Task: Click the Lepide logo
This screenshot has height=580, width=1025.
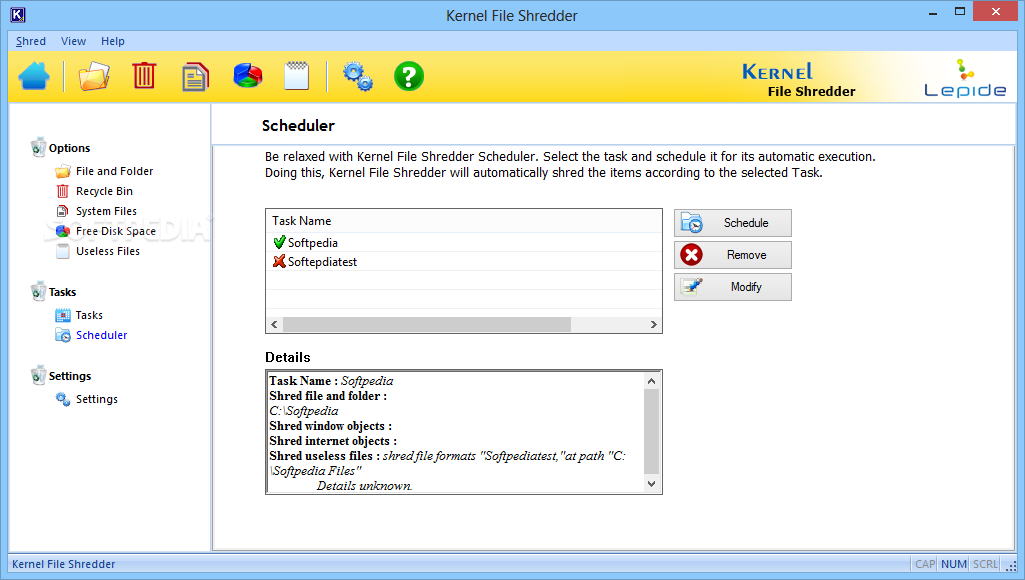Action: (965, 78)
